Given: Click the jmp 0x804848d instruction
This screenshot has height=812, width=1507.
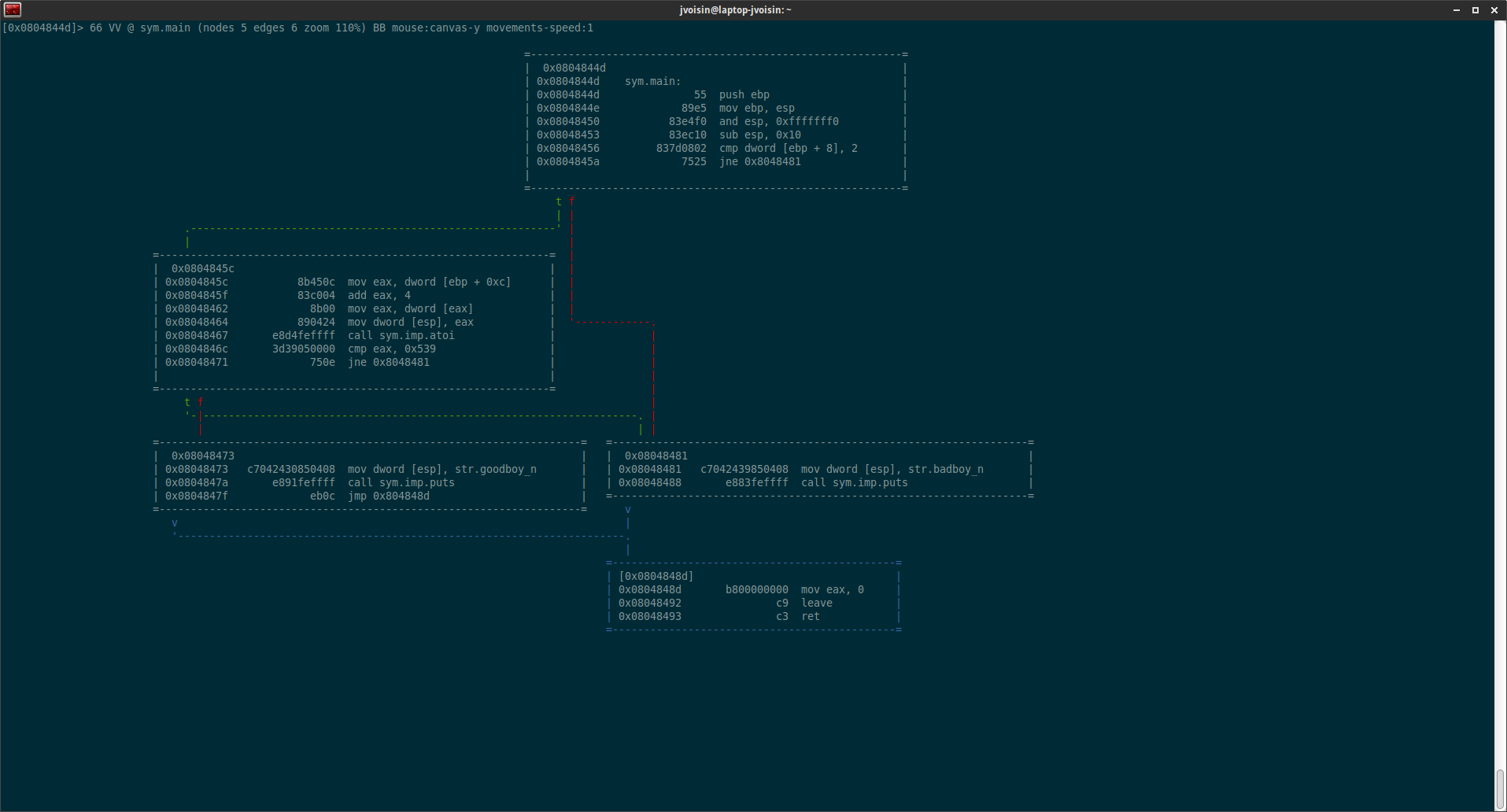Looking at the screenshot, I should 388,496.
